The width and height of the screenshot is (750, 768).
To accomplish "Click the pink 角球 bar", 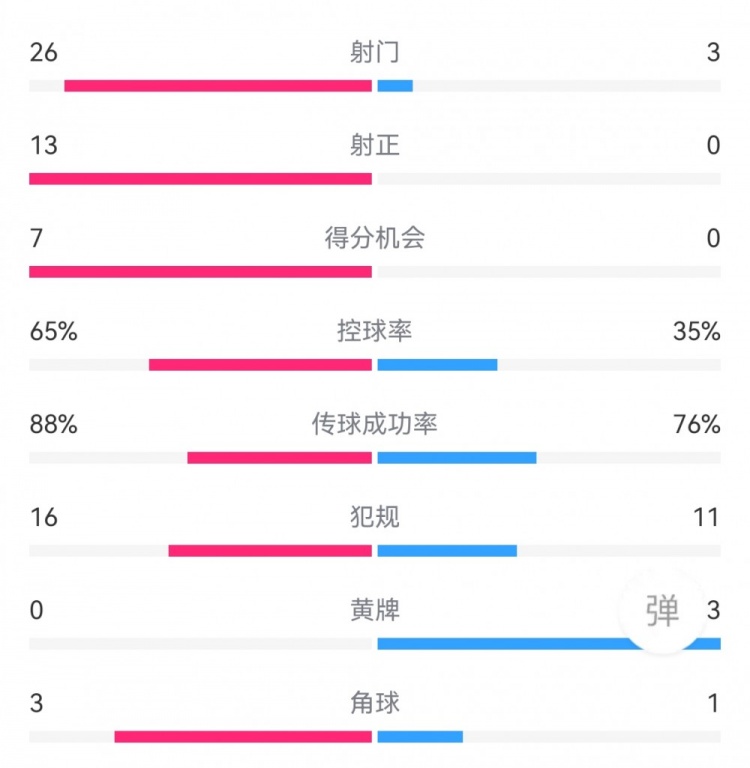I will [x=243, y=736].
